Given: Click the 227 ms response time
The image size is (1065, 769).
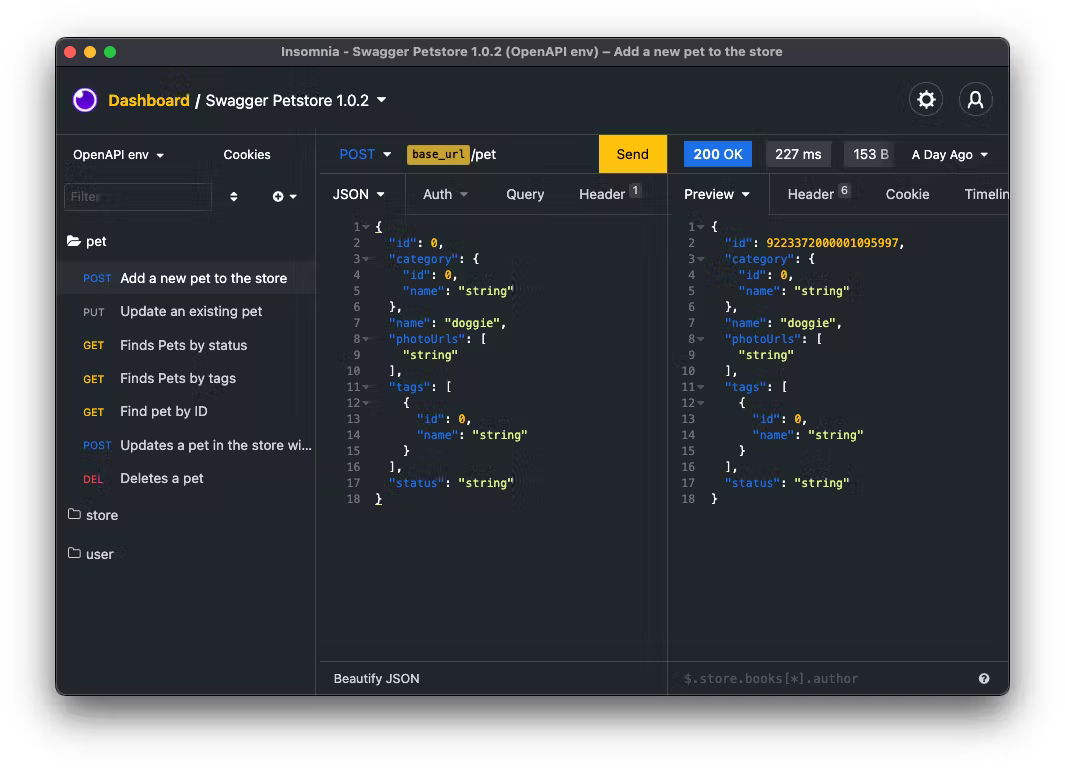Looking at the screenshot, I should coord(798,154).
